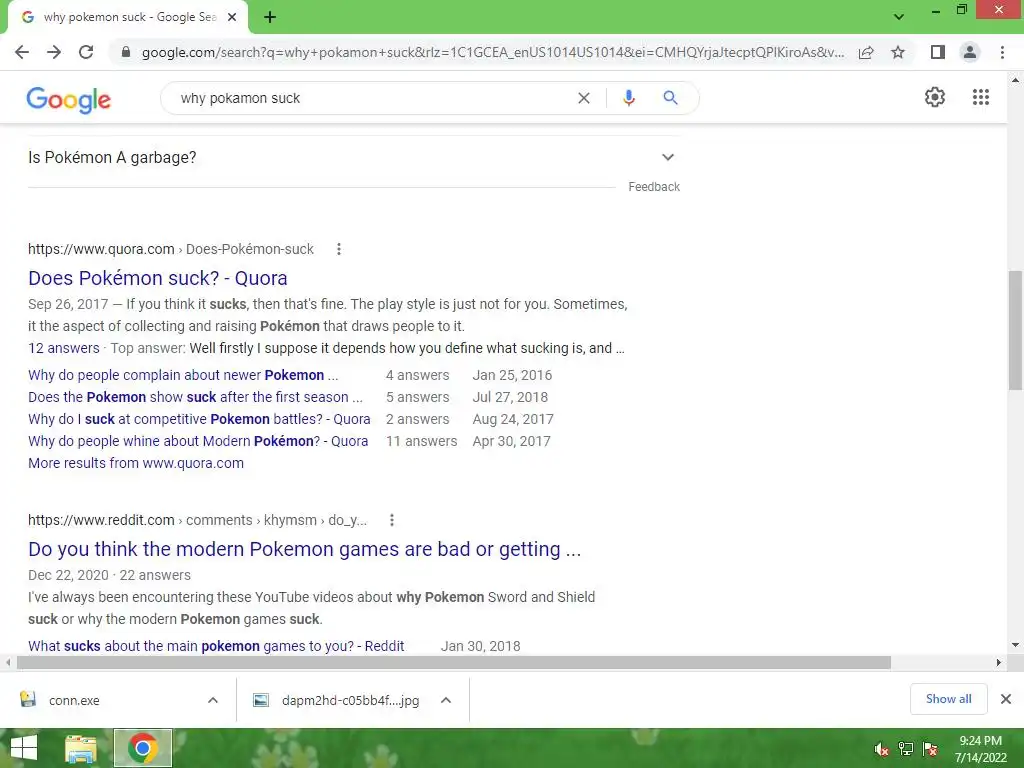1024x768 pixels.
Task: Go forward to the next page
Action: (x=54, y=52)
